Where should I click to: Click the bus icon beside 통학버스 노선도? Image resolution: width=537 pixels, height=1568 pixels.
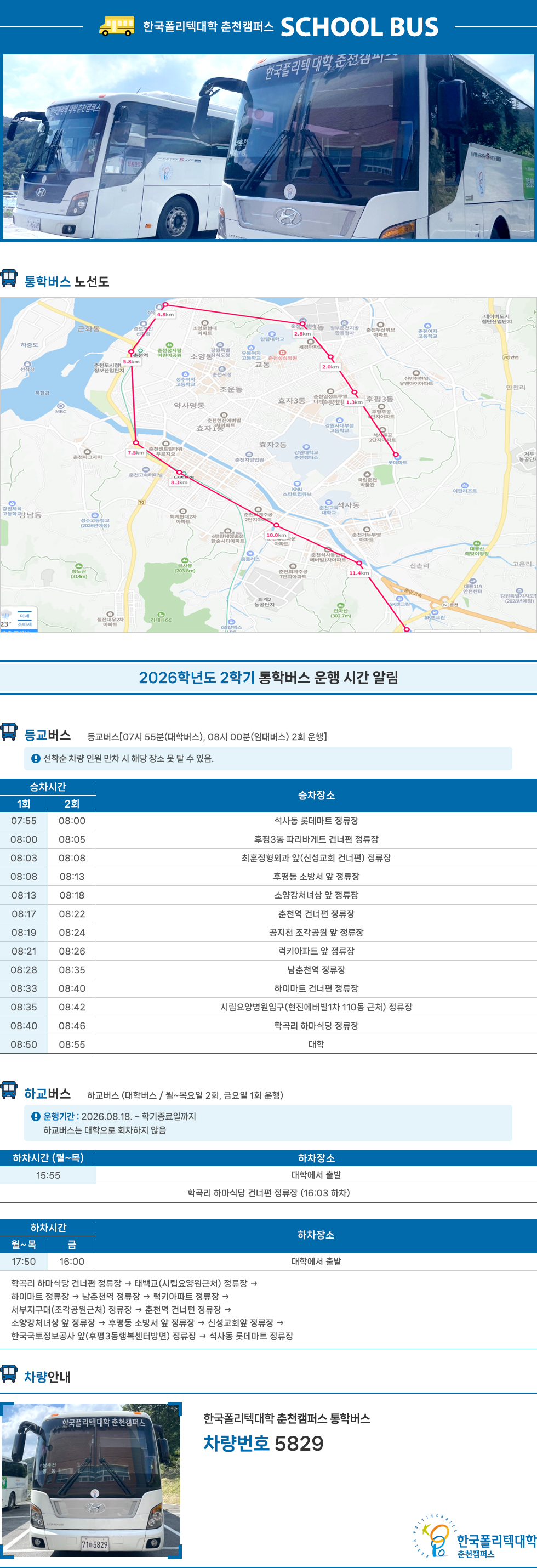tap(9, 278)
